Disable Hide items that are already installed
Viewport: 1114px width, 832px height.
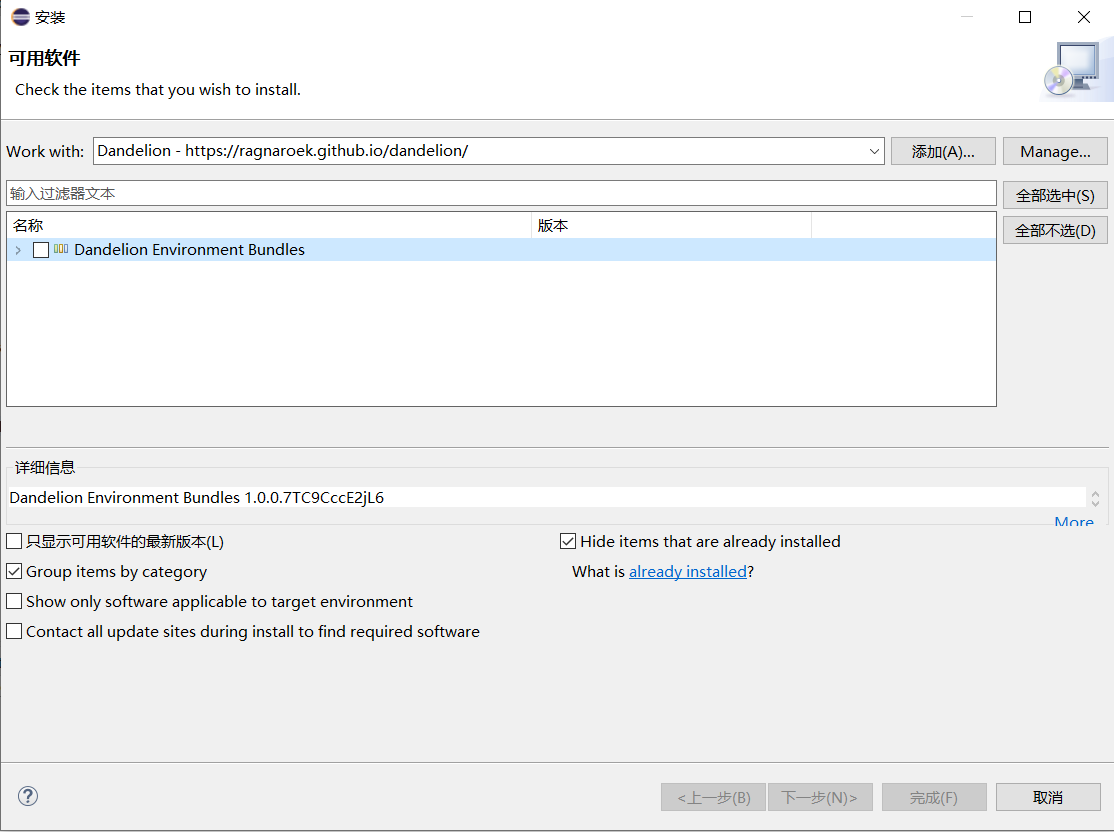pos(568,542)
